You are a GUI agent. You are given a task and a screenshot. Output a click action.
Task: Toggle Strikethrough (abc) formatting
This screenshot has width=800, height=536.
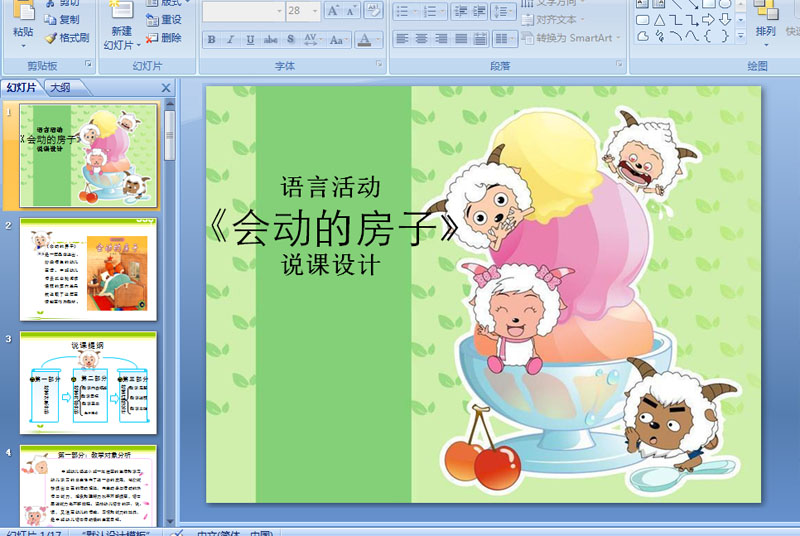point(270,39)
